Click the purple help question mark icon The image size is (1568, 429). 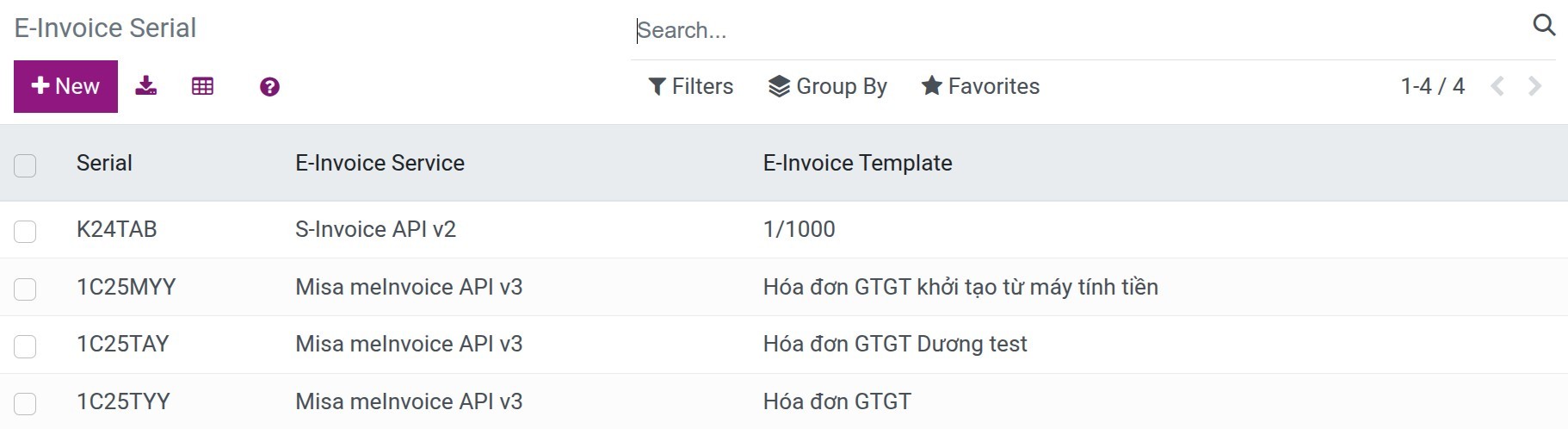point(269,87)
